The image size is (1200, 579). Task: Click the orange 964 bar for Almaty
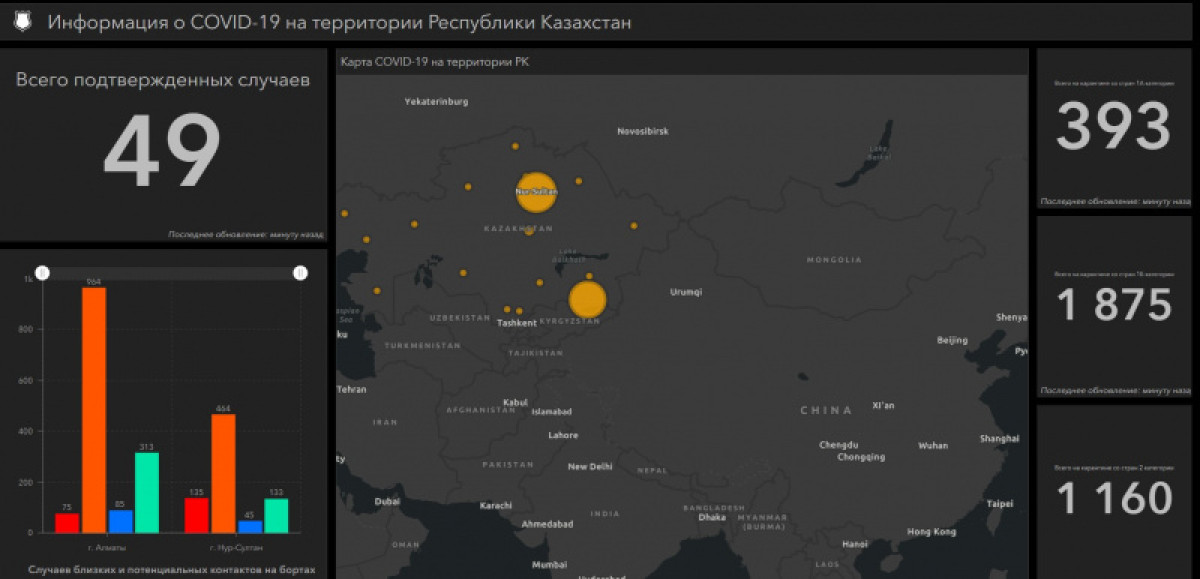[94, 410]
